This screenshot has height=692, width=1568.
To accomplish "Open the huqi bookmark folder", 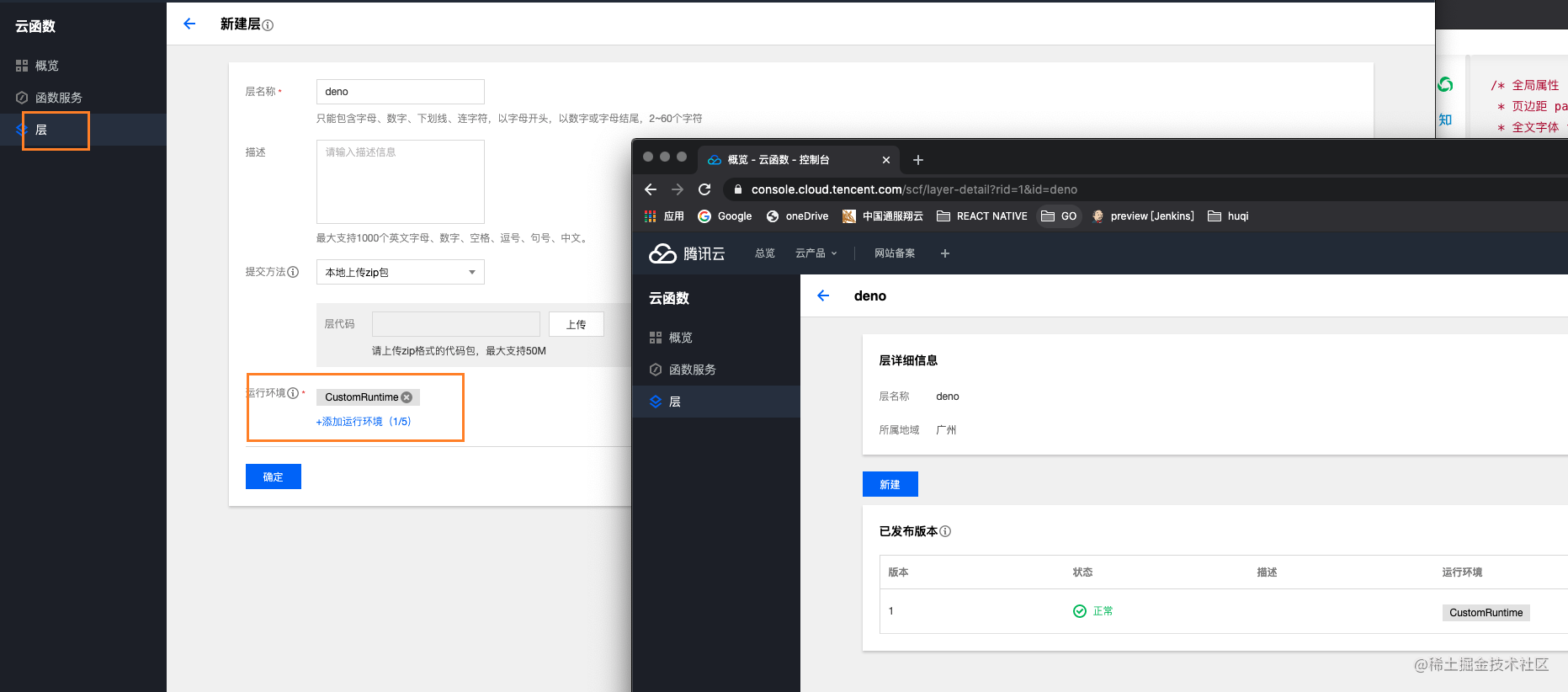I will tap(1228, 216).
